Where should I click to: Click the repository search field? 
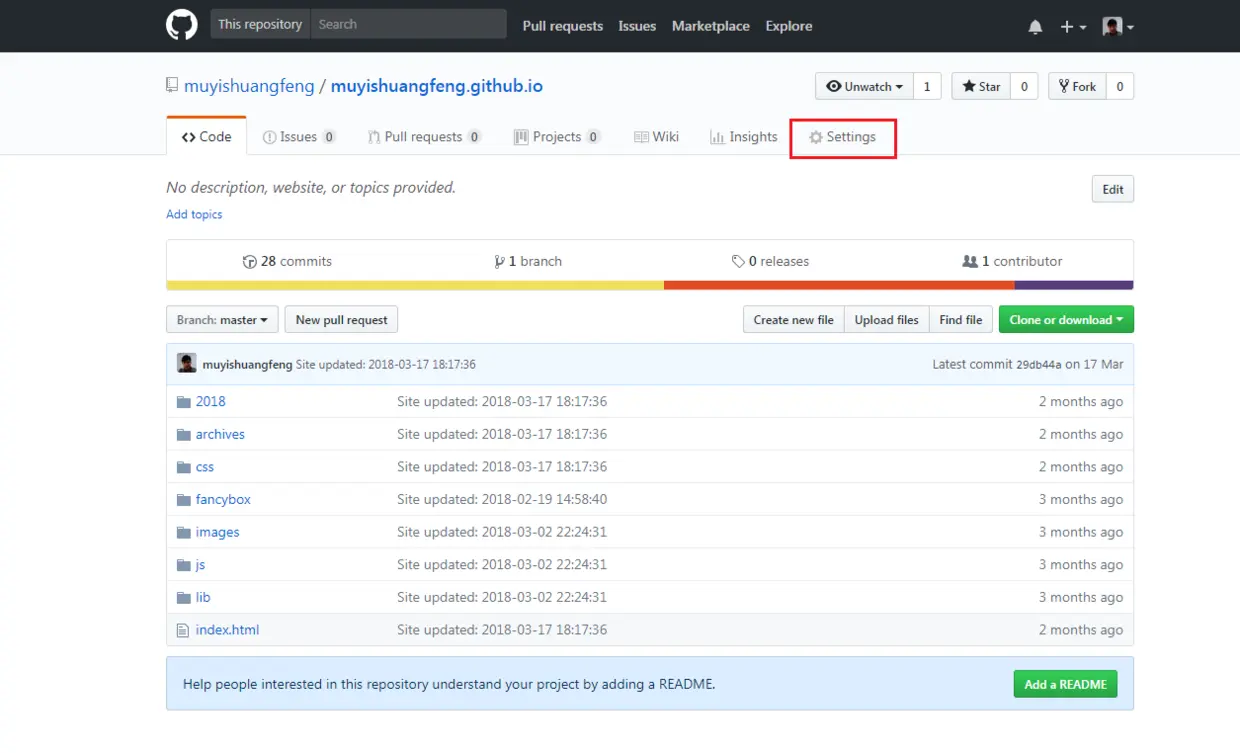408,24
